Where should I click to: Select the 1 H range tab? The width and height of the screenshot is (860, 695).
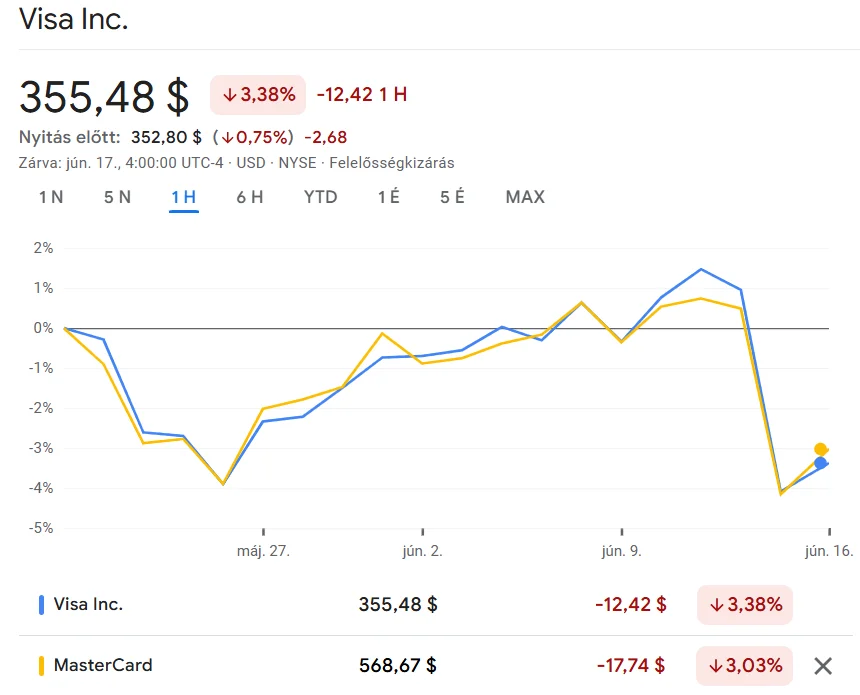[x=184, y=197]
